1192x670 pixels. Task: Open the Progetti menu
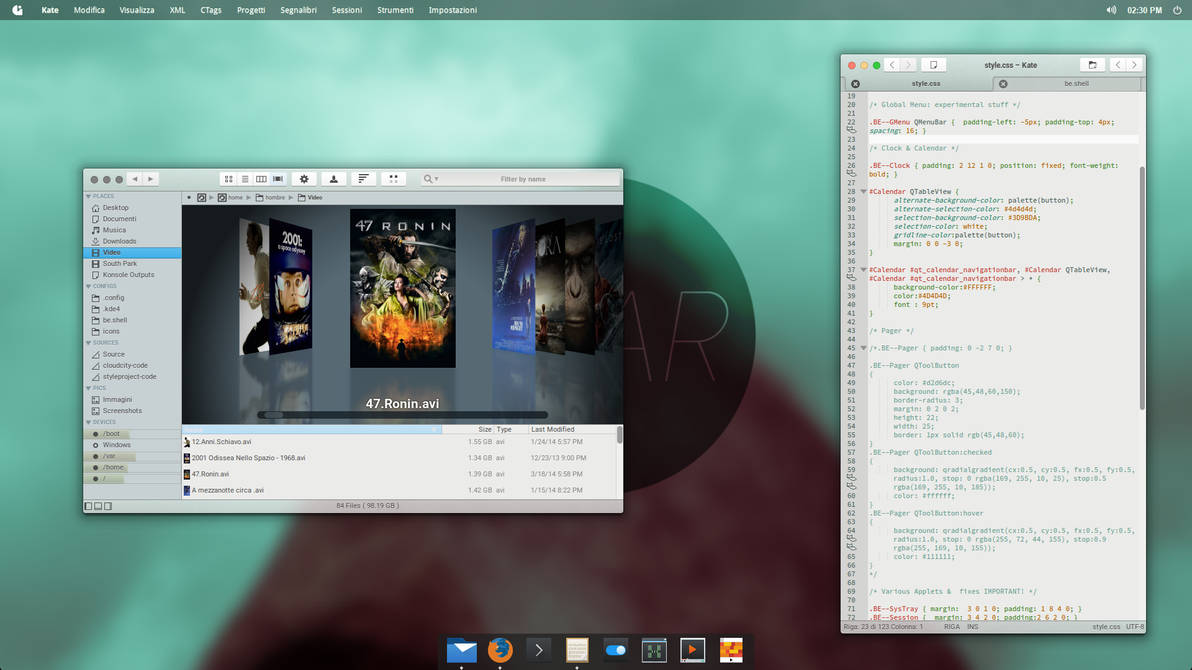coord(251,10)
